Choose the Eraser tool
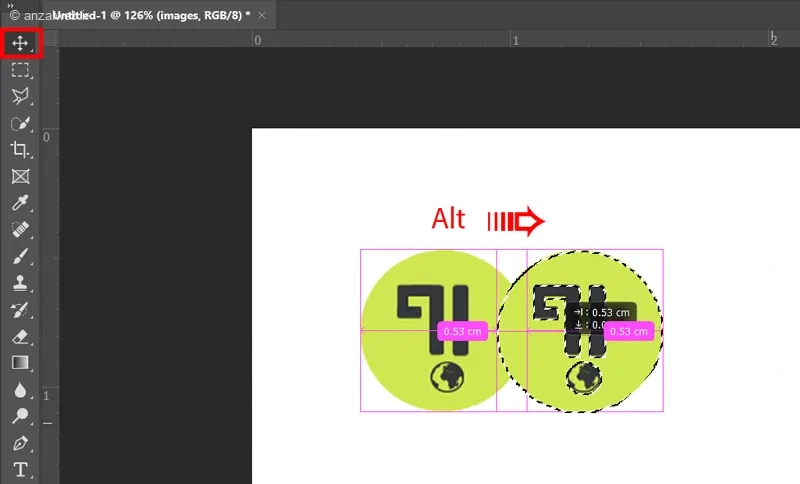The image size is (800, 484). coord(20,337)
